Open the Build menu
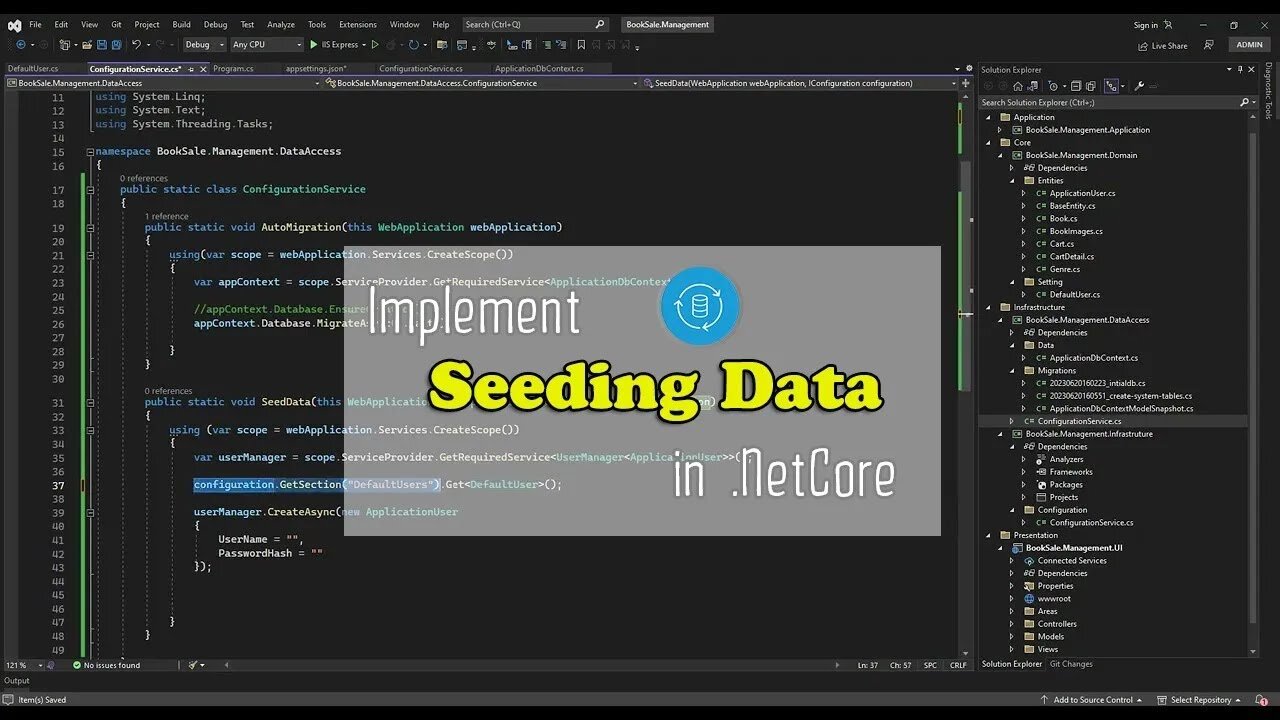 pos(181,24)
